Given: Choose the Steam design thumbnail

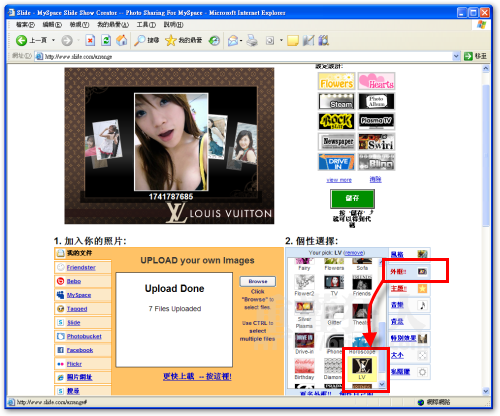Looking at the screenshot, I should (x=337, y=101).
